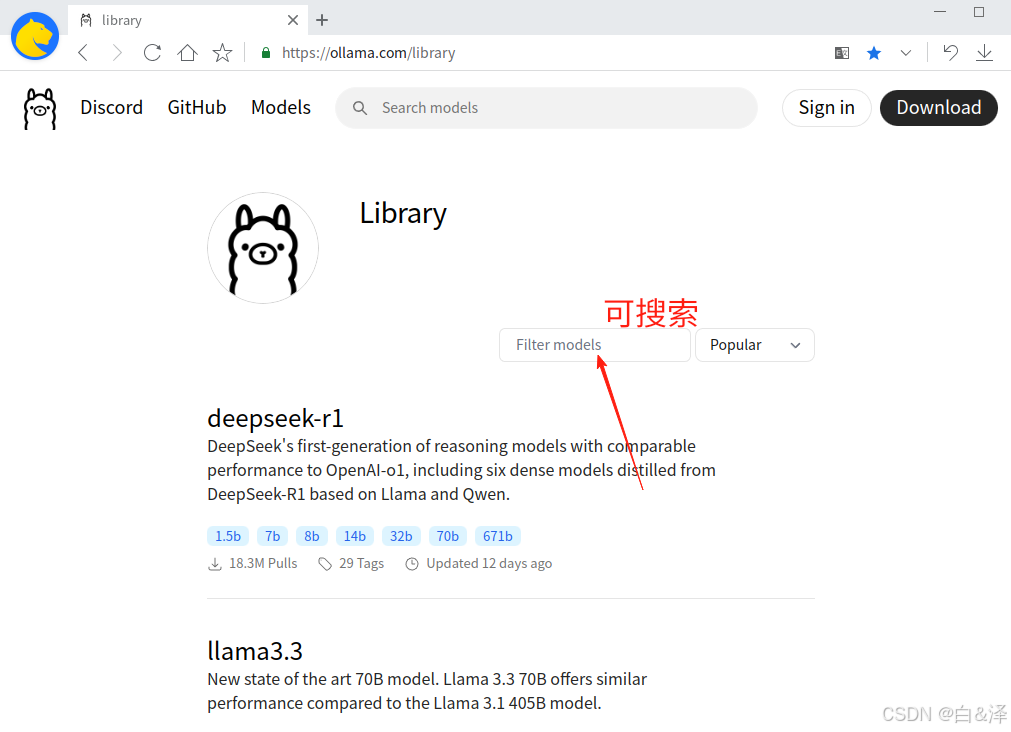The height and width of the screenshot is (732, 1011).
Task: Open the GitHub link
Action: pos(197,108)
